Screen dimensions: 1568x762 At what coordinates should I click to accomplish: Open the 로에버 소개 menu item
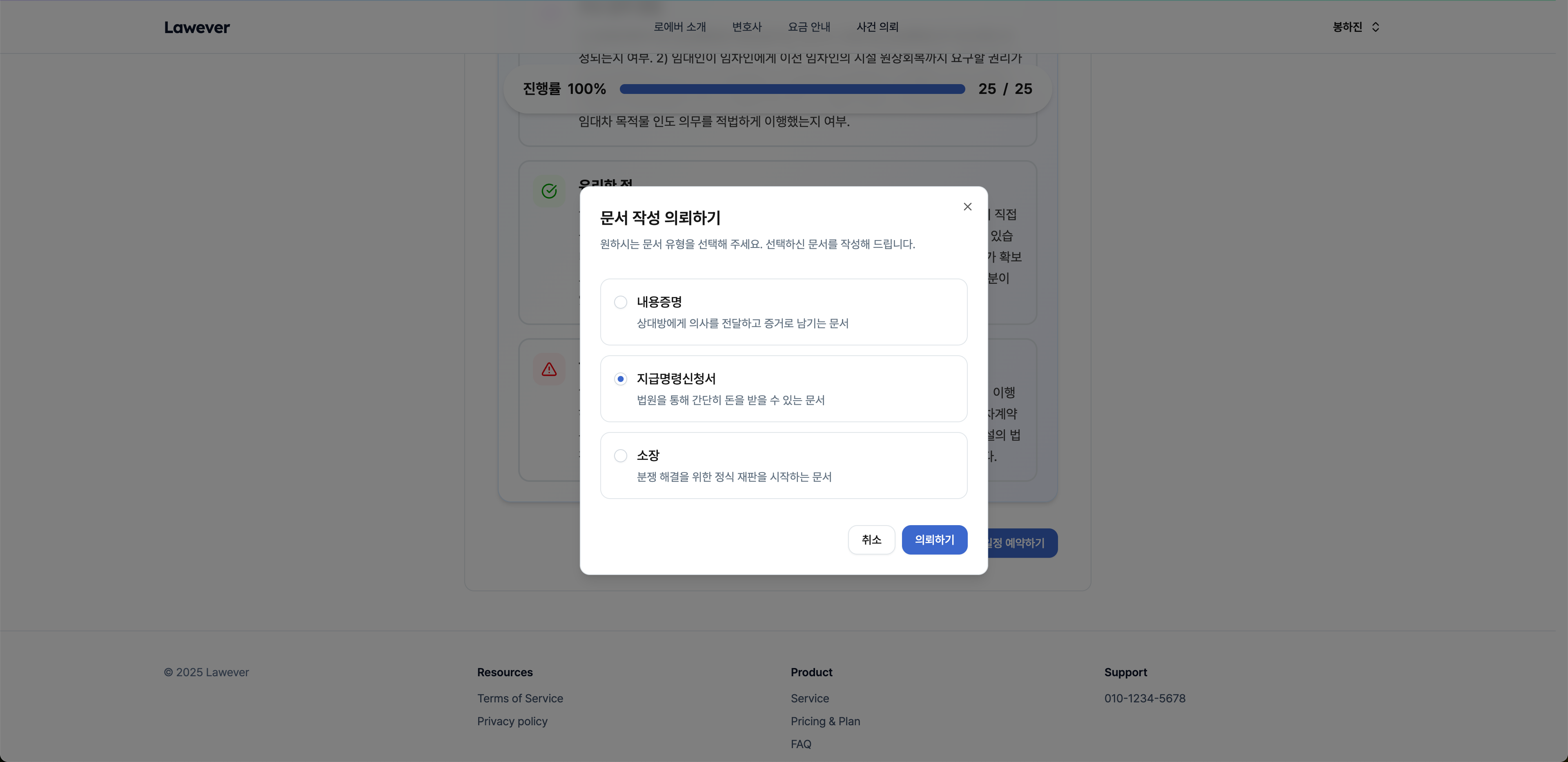click(679, 27)
